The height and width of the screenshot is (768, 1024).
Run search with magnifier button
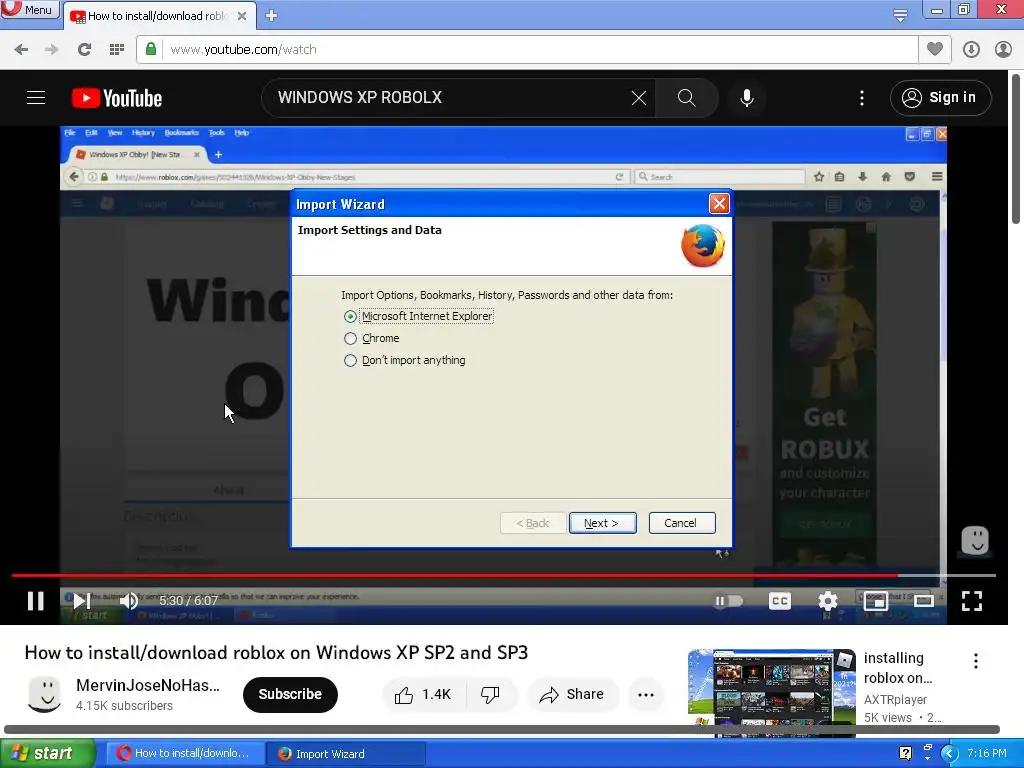686,98
